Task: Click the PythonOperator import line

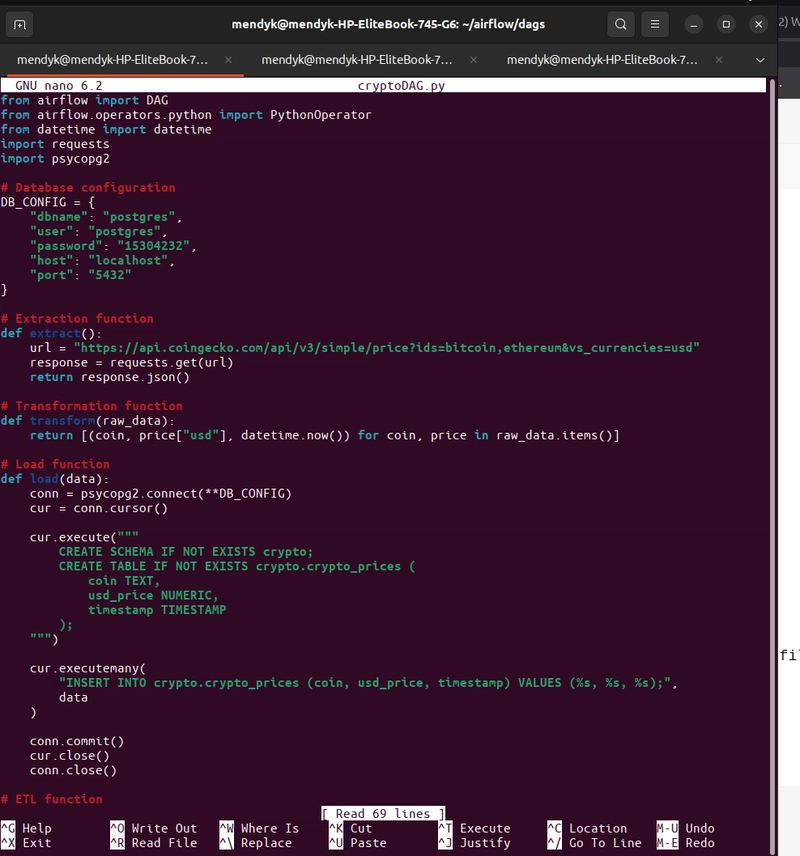Action: (x=186, y=115)
